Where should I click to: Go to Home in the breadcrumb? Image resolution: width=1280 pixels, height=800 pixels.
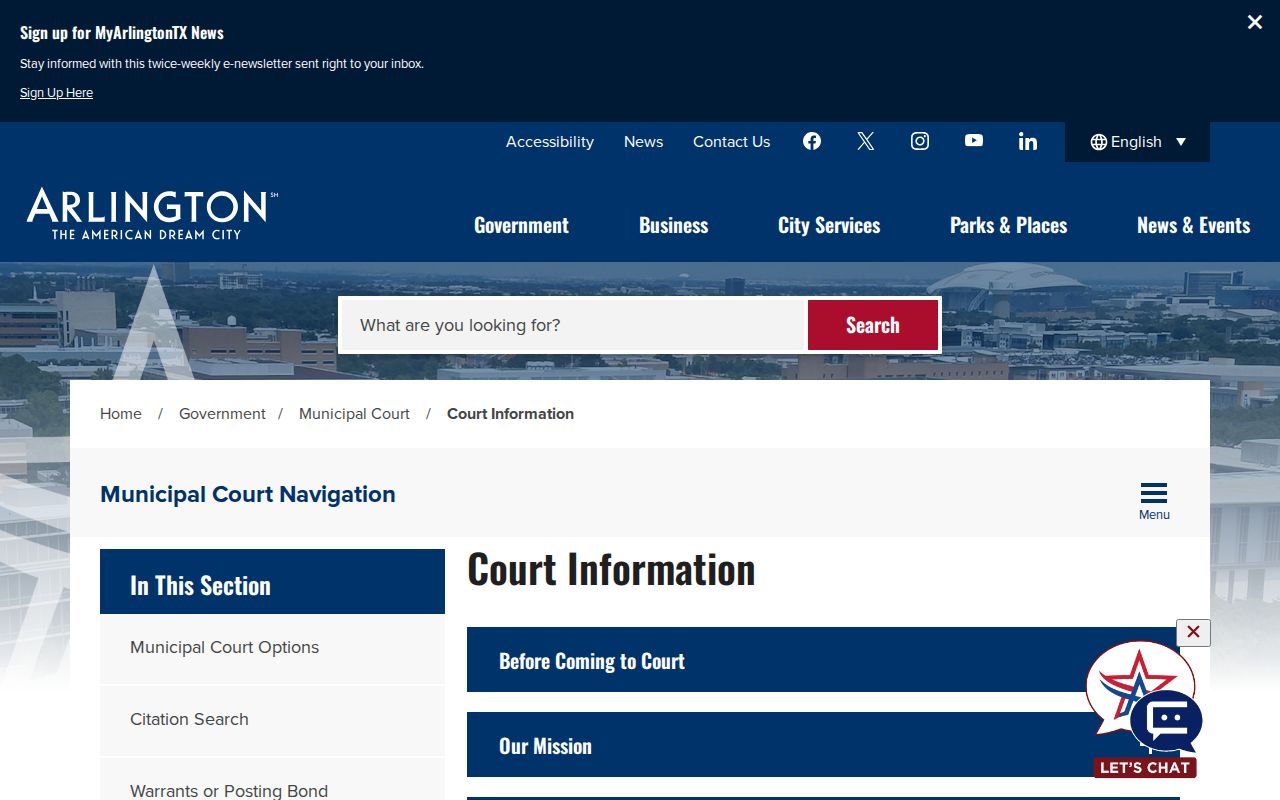click(x=121, y=414)
